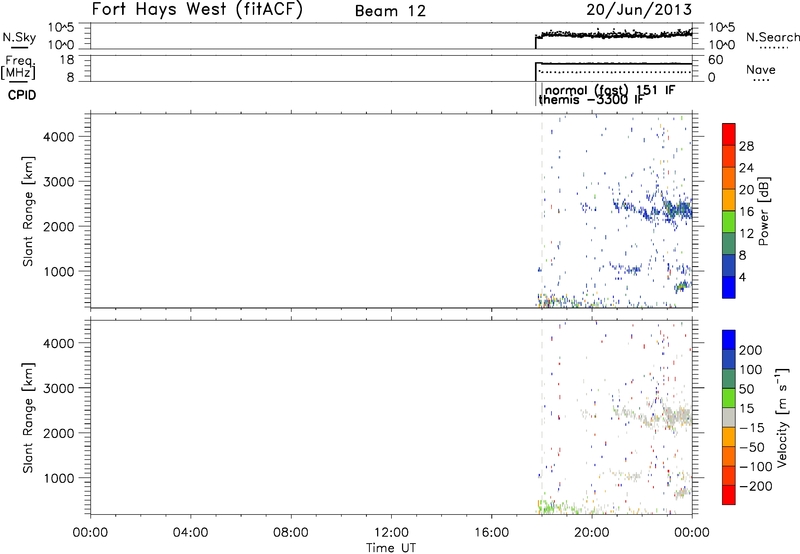This screenshot has height=554, width=800.
Task: Click the Power colorbar segment between 20 and 24
Action: point(729,178)
